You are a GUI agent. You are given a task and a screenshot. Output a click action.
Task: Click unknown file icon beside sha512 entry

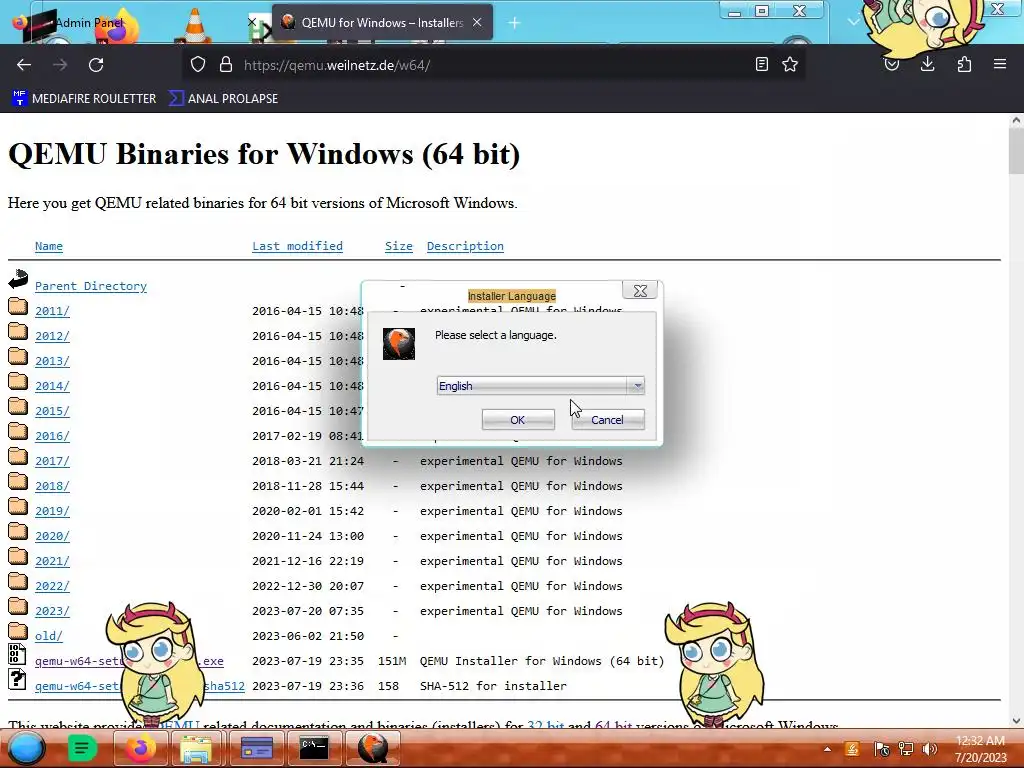point(17,679)
